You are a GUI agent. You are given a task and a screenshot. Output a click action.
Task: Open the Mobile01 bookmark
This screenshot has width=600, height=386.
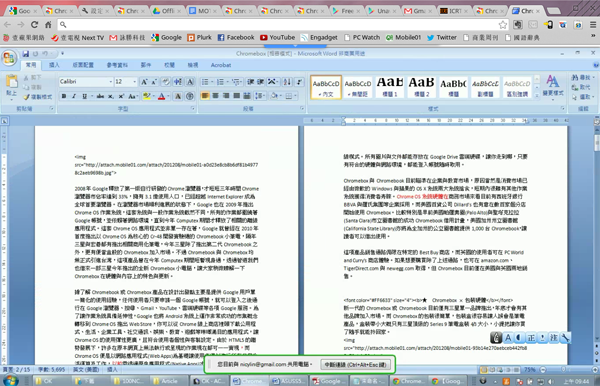coord(403,37)
